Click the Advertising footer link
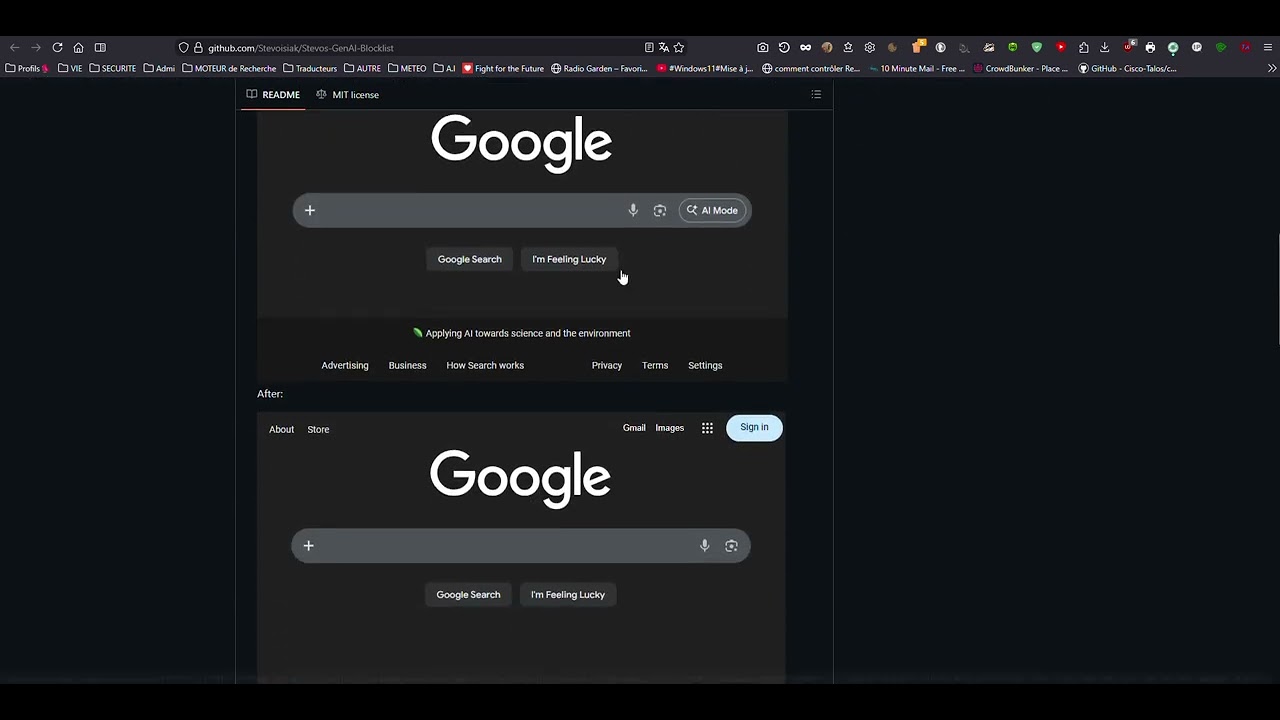Image resolution: width=1280 pixels, height=720 pixels. (x=345, y=365)
